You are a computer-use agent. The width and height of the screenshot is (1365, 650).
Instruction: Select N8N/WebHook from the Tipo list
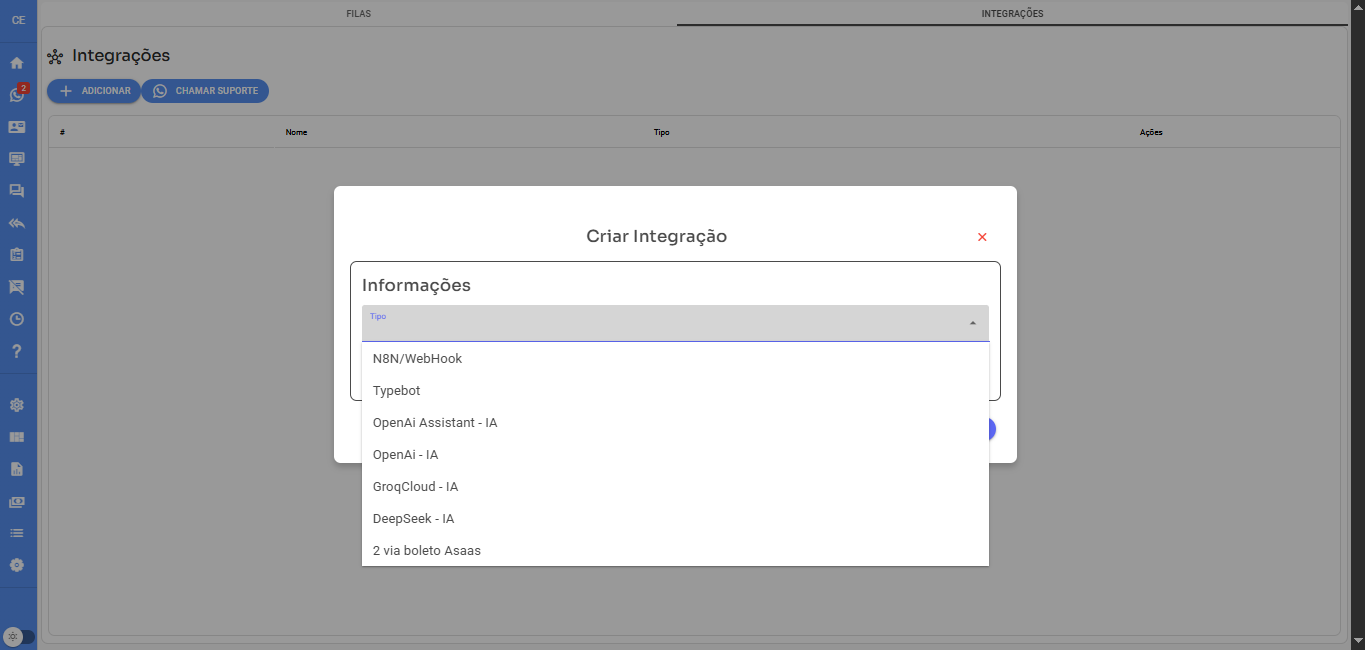[x=417, y=359]
